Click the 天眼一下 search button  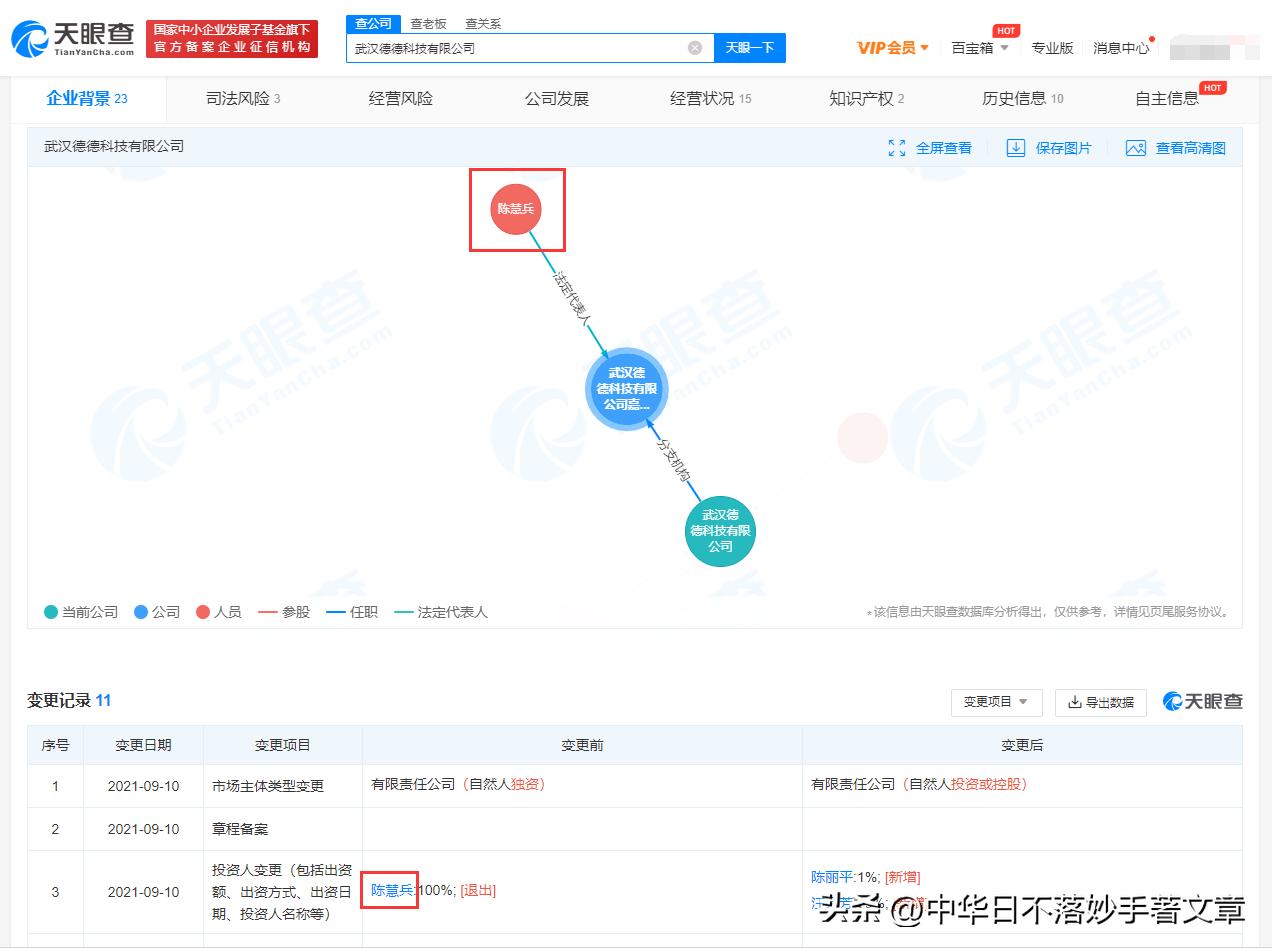750,47
